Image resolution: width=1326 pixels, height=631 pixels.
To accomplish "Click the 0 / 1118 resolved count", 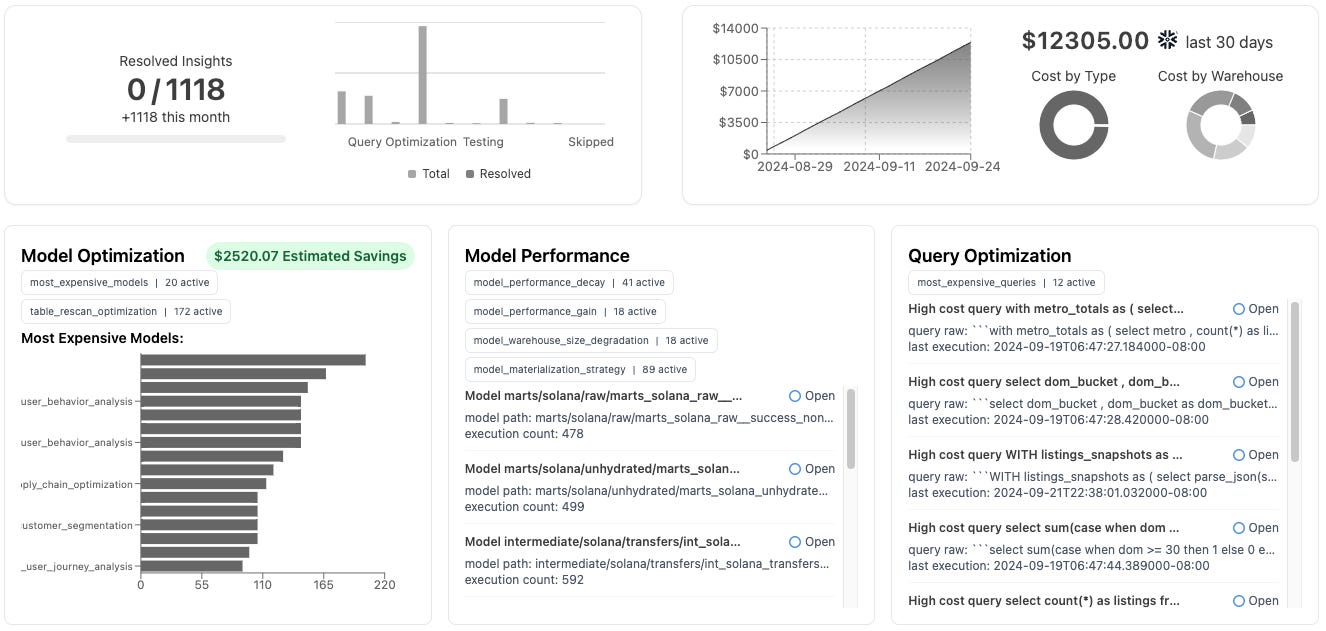I will (175, 90).
